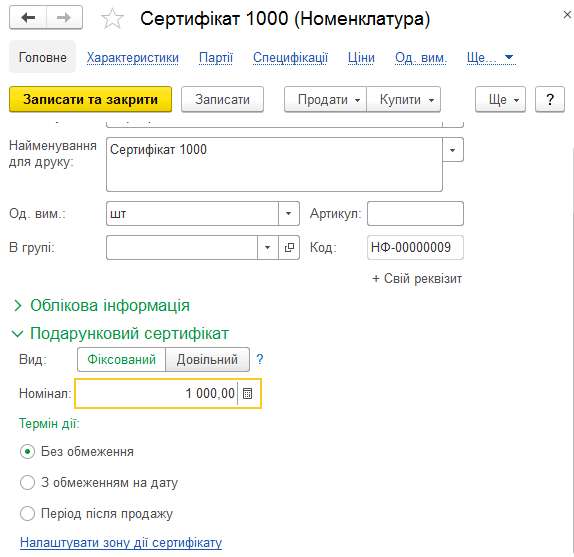Open the Купити dropdown button
The image size is (574, 557).
[x=403, y=99]
